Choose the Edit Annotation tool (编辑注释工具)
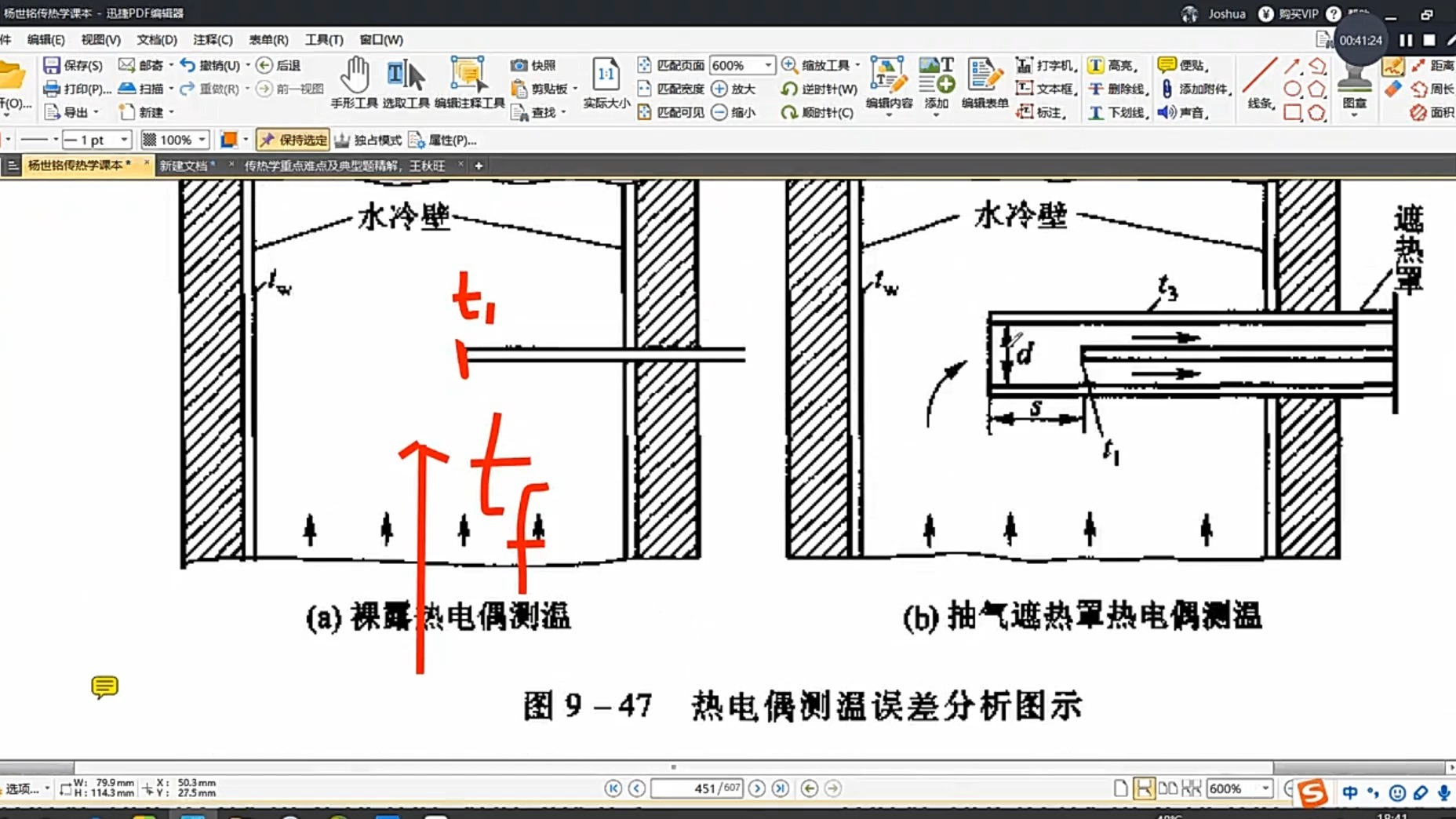The image size is (1456, 819). (x=469, y=83)
